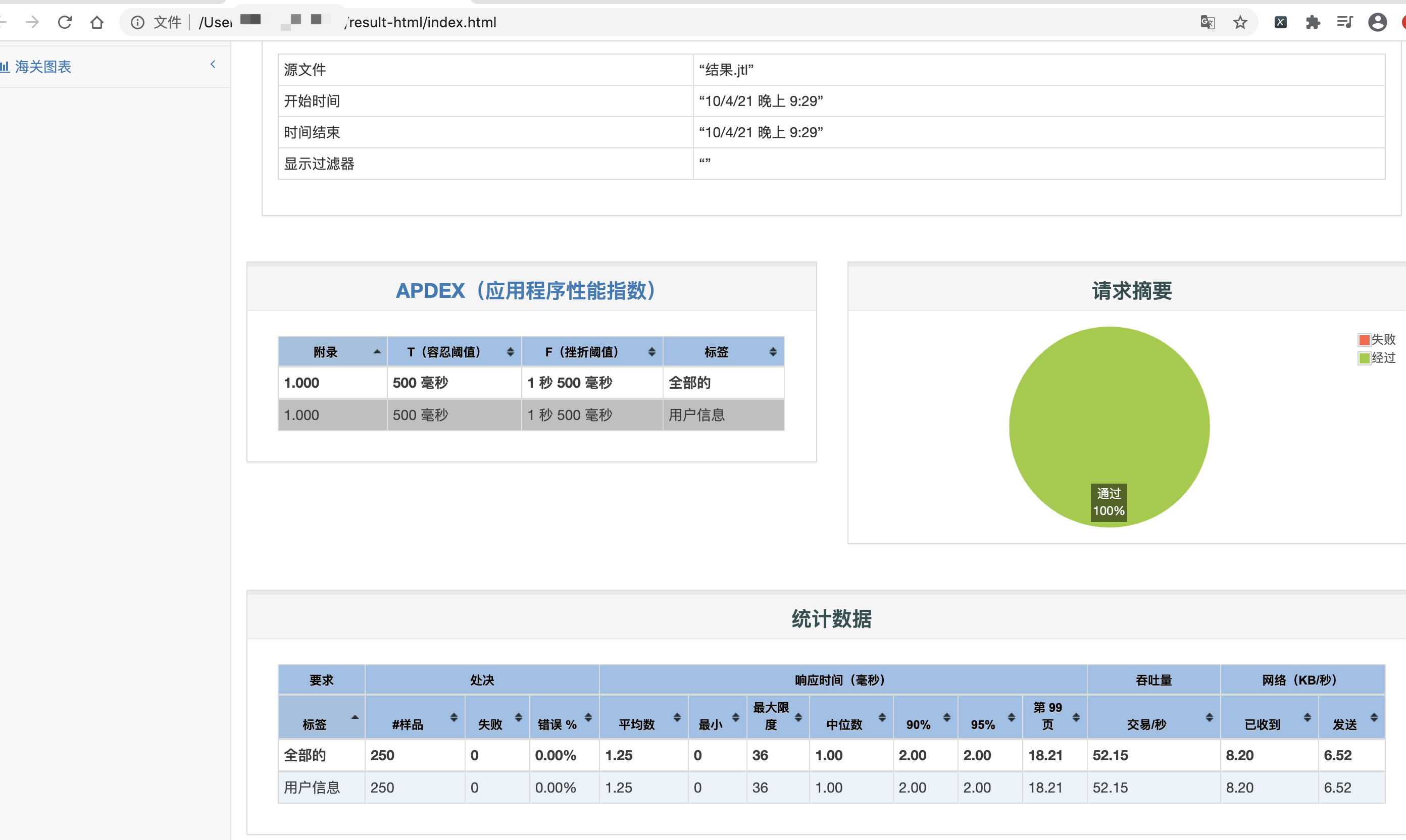Open user profile avatar icon

click(1377, 22)
